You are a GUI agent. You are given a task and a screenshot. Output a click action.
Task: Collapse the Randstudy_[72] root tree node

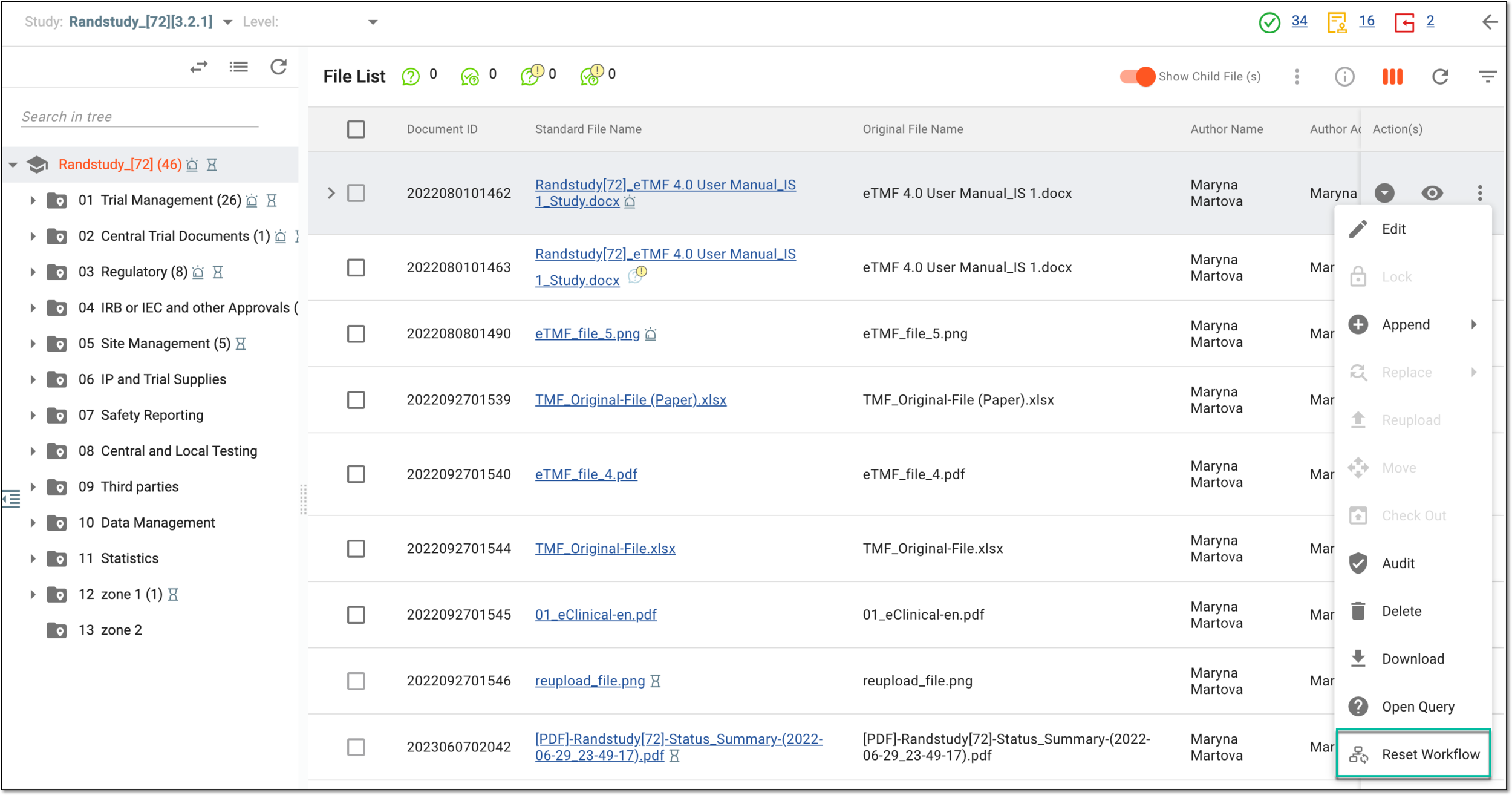pyautogui.click(x=13, y=165)
